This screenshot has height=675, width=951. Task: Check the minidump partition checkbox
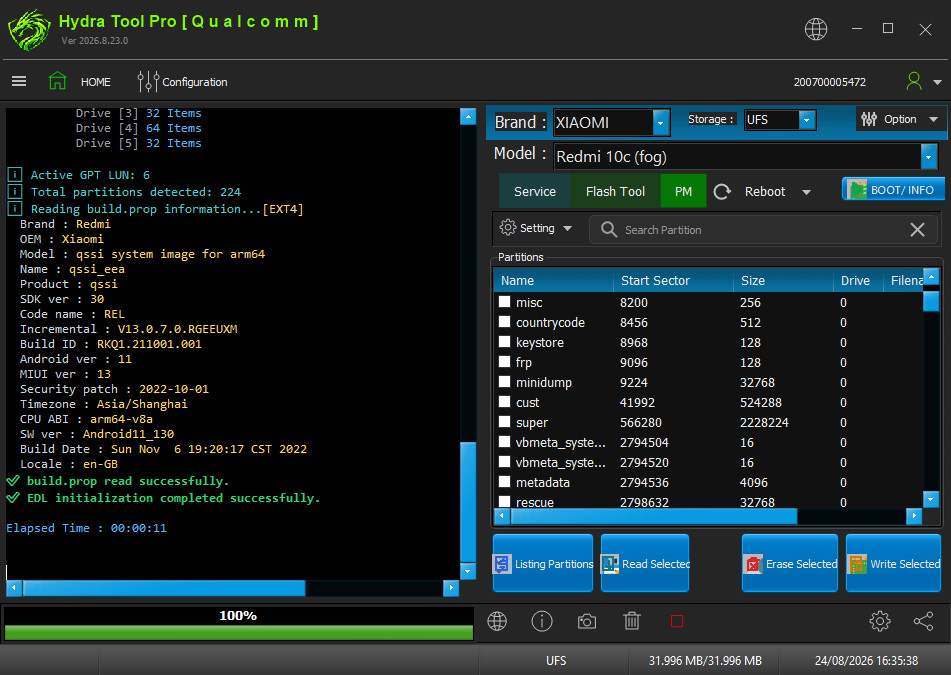(x=505, y=381)
